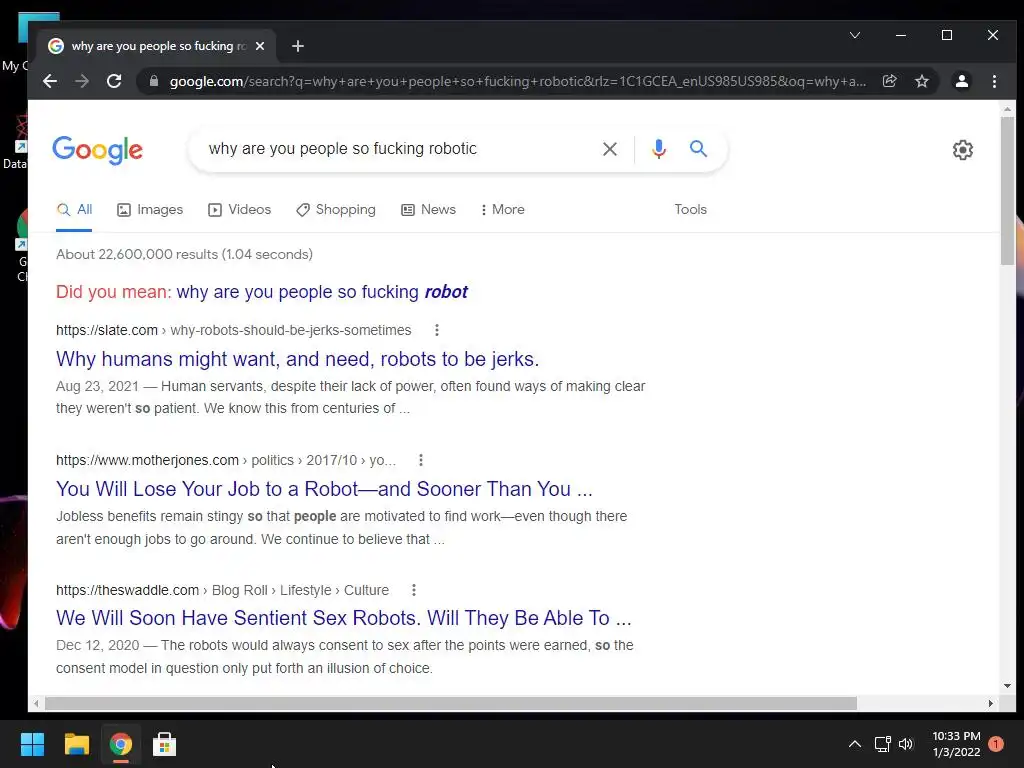1024x768 pixels.
Task: Start voice search with the microphone icon
Action: click(659, 149)
